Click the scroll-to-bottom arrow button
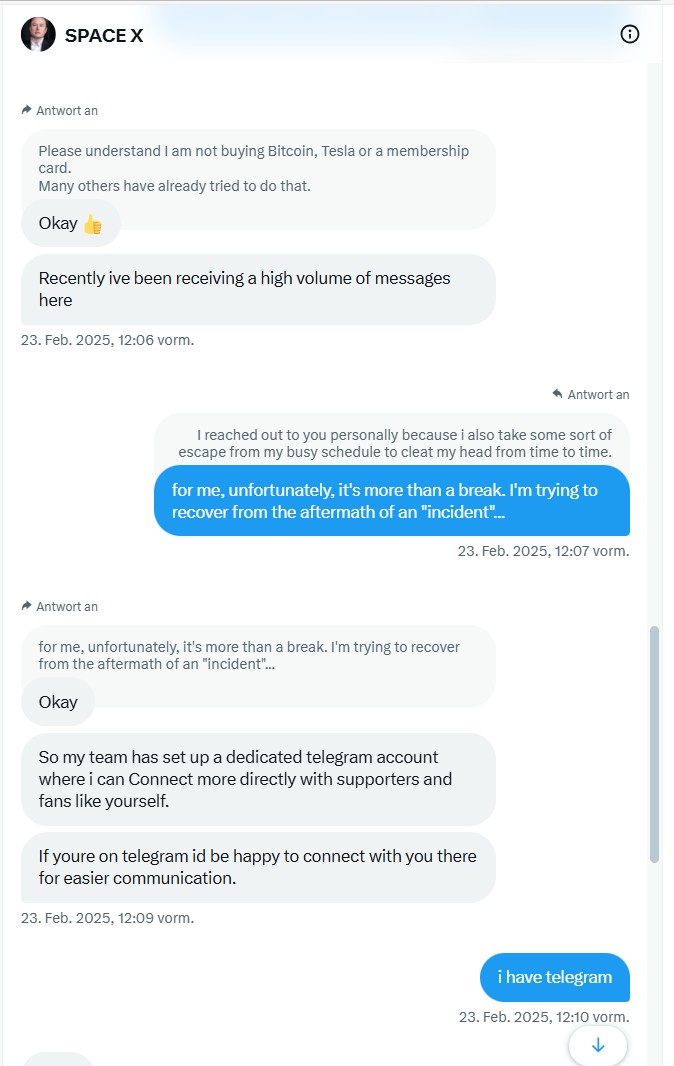Viewport: 674px width, 1066px height. click(598, 1044)
